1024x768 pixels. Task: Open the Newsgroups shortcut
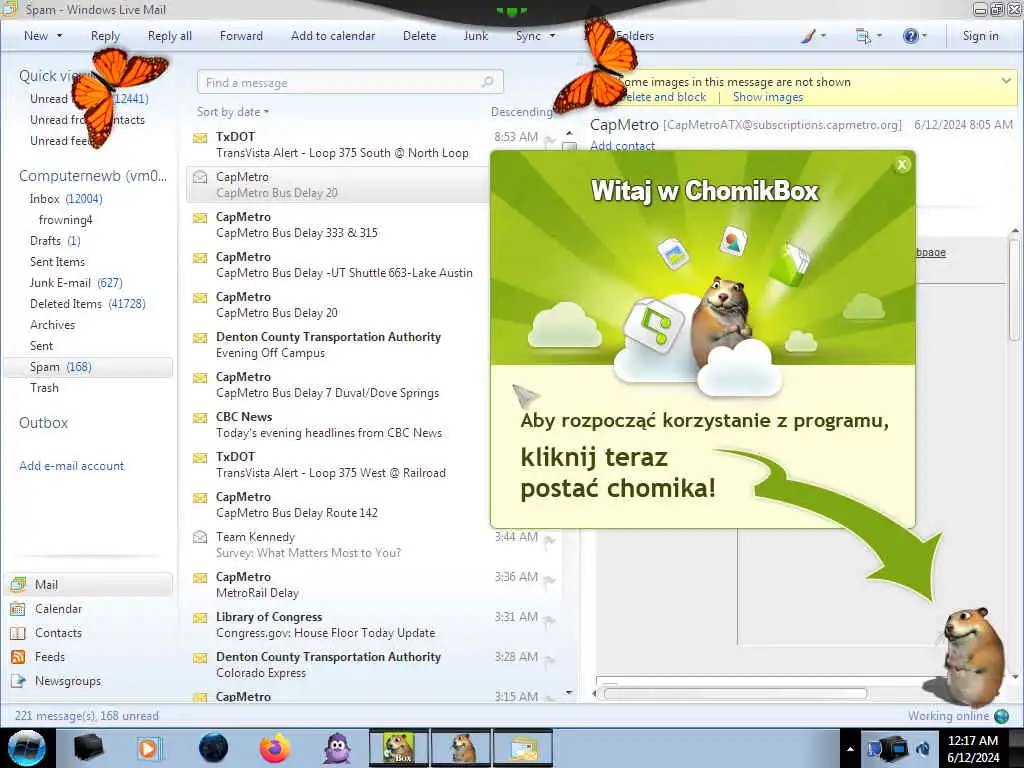tap(18, 680)
